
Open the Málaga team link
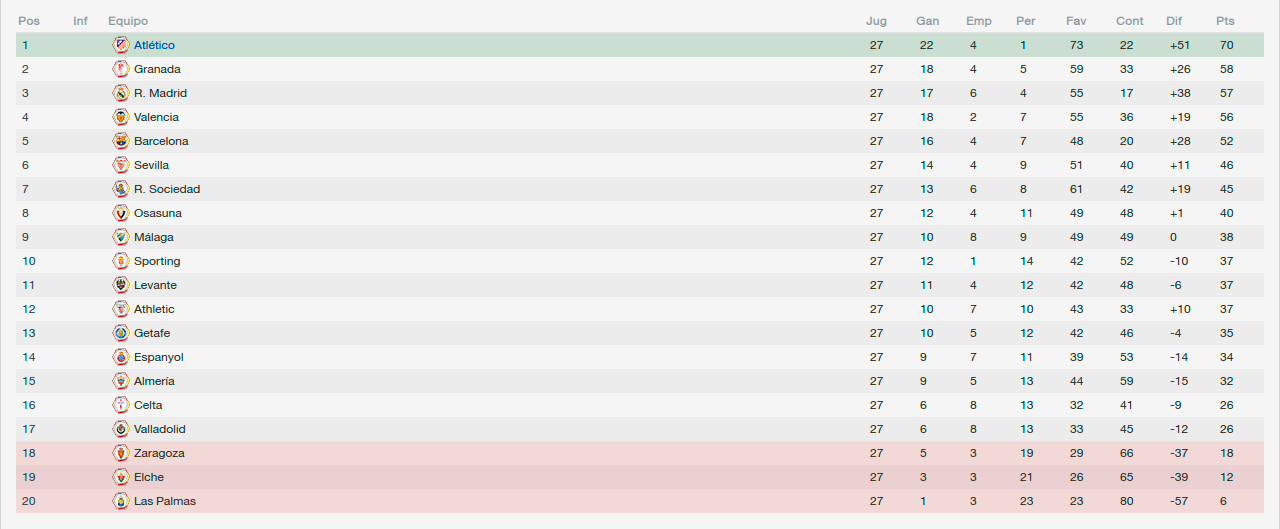[153, 237]
